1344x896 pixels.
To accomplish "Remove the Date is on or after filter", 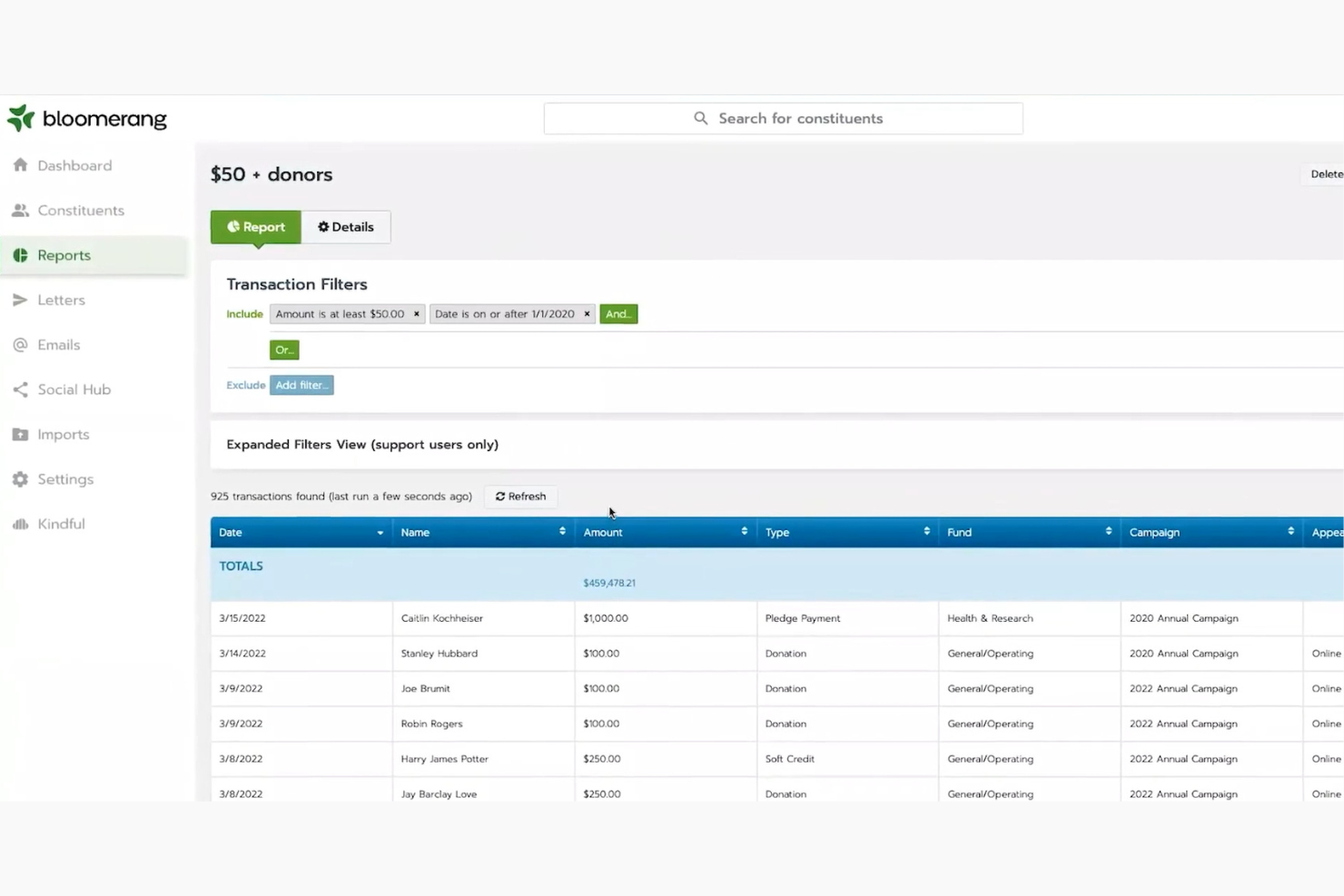I will click(x=587, y=314).
